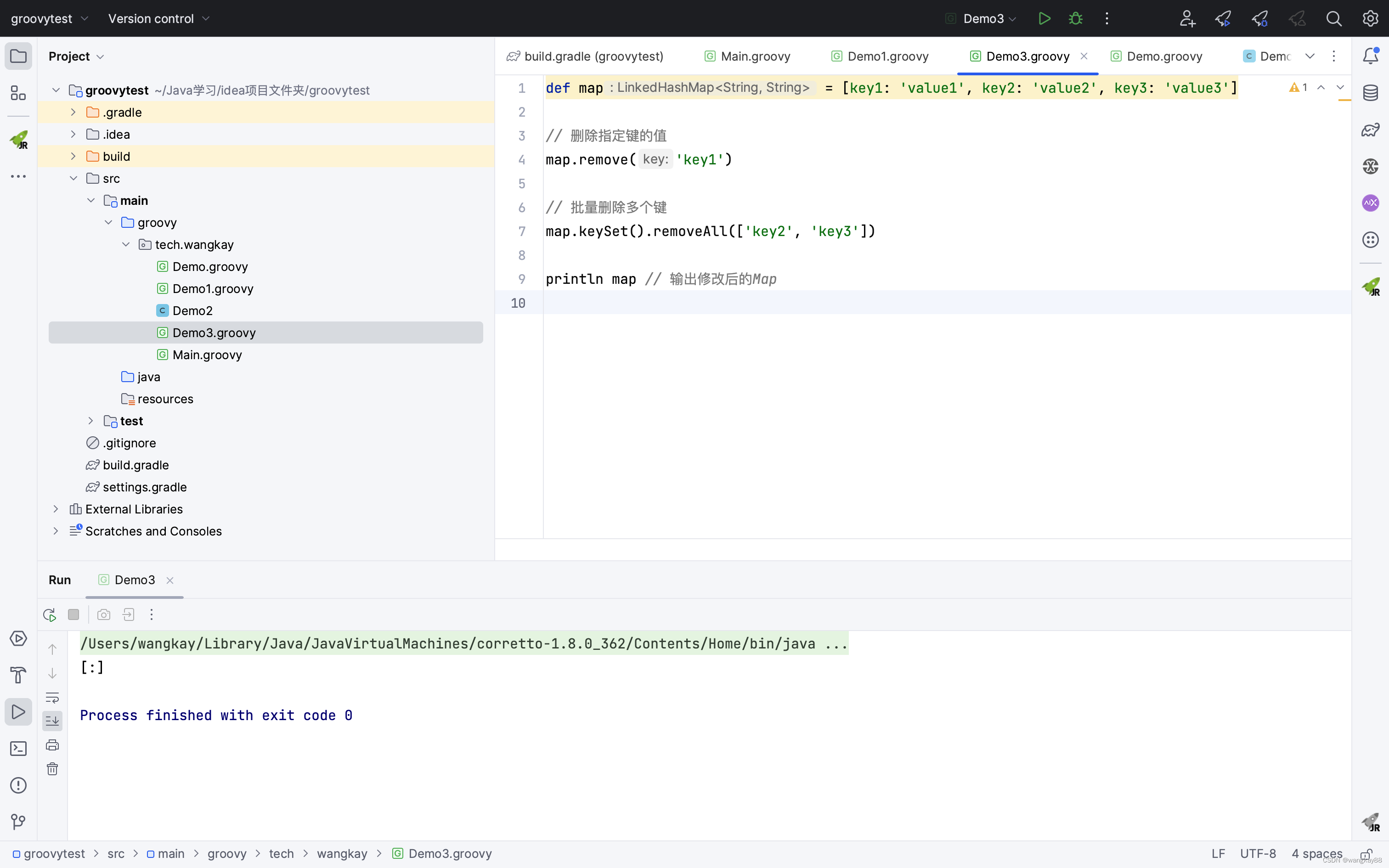1389x868 pixels.
Task: Open Demo1.groovy in the project tree
Action: [212, 289]
